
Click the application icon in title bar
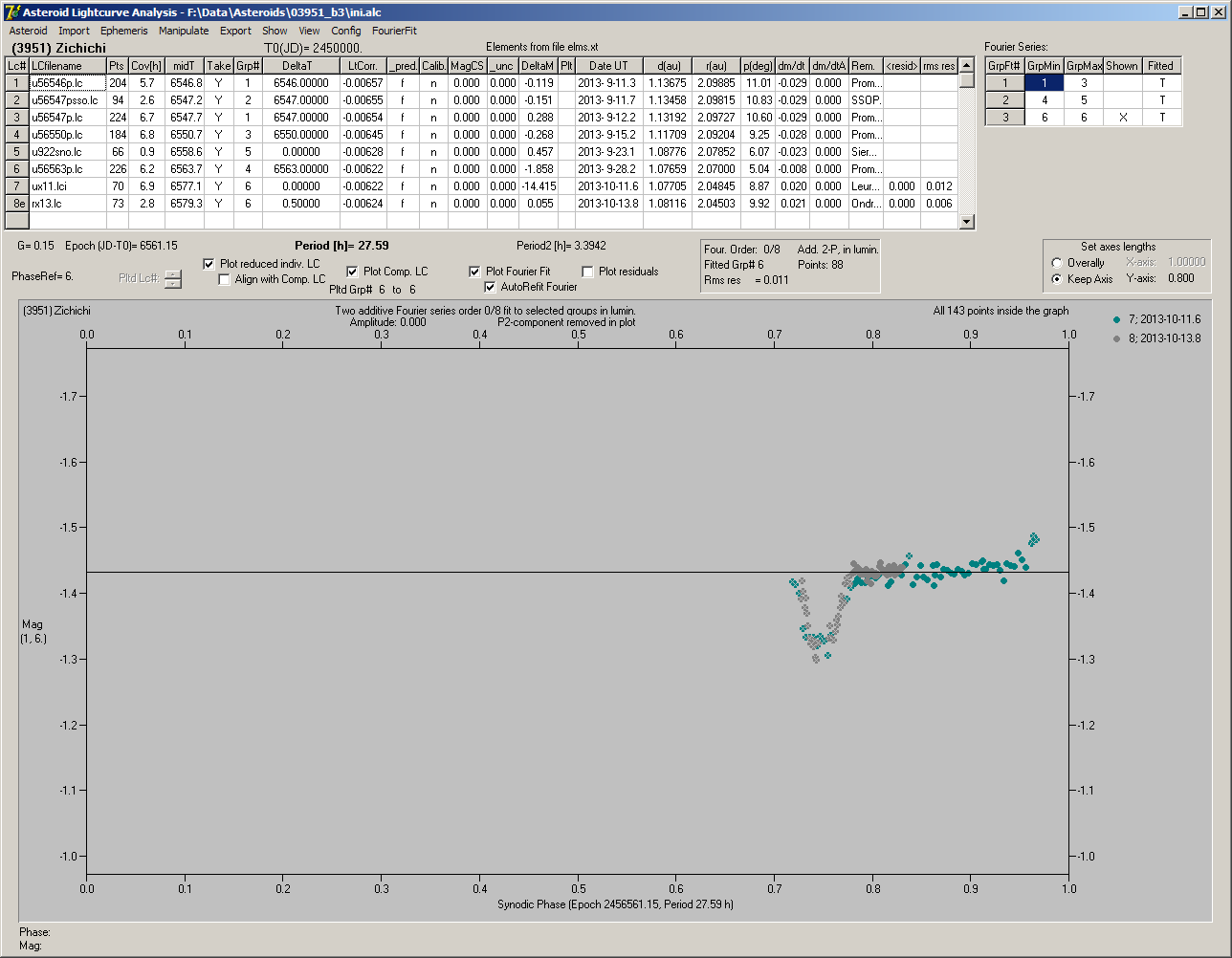pos(12,12)
